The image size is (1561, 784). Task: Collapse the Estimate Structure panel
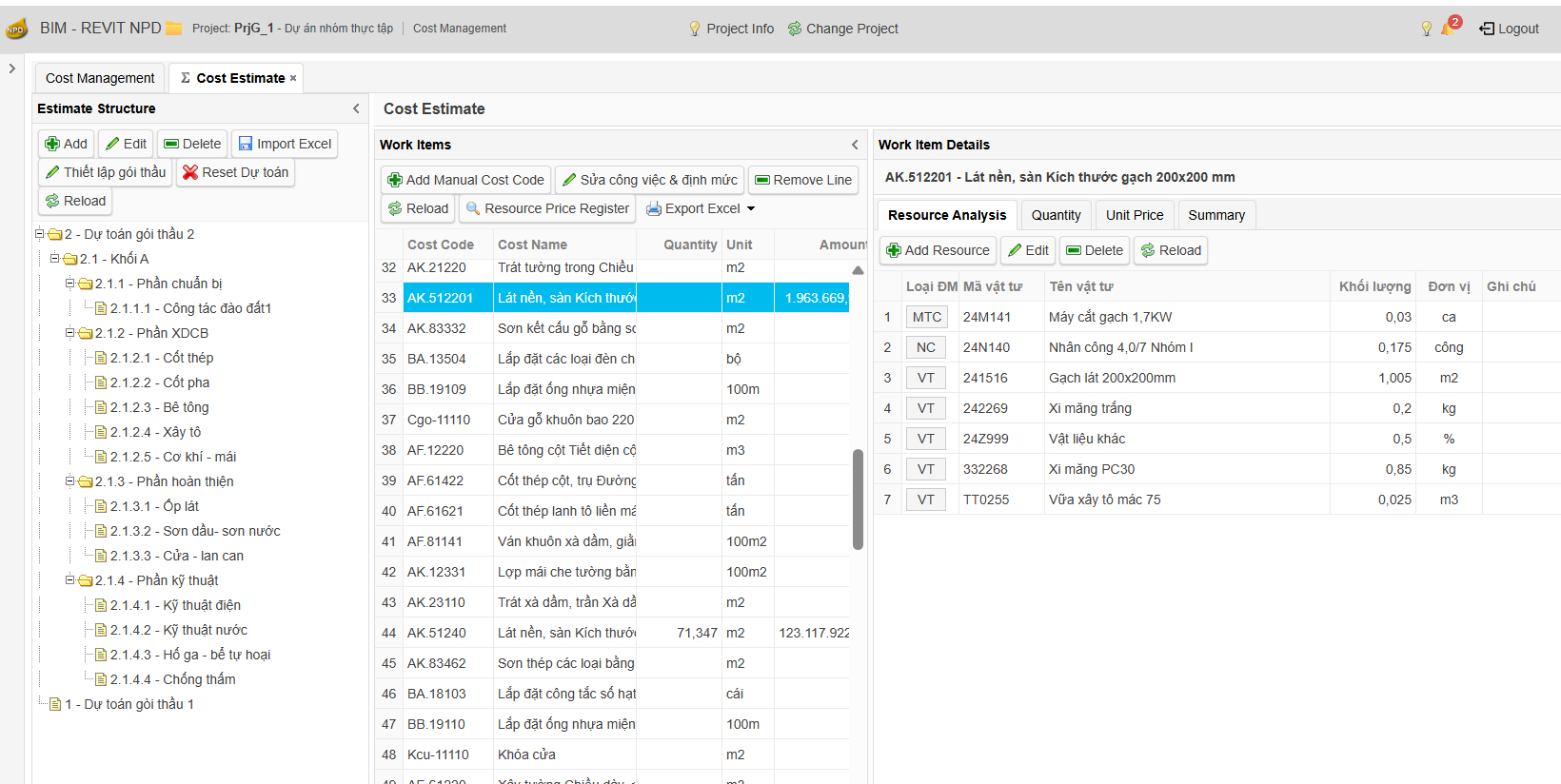tap(356, 108)
